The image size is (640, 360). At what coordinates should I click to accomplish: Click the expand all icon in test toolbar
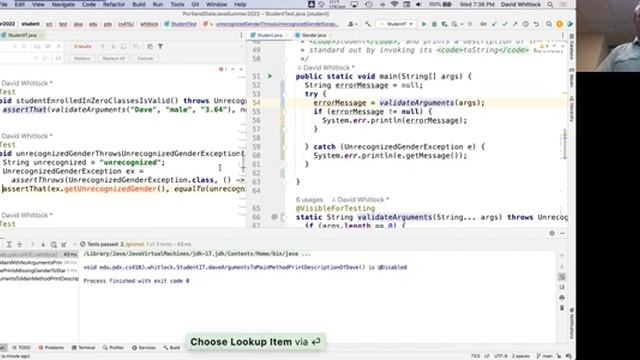pyautogui.click(x=9, y=244)
